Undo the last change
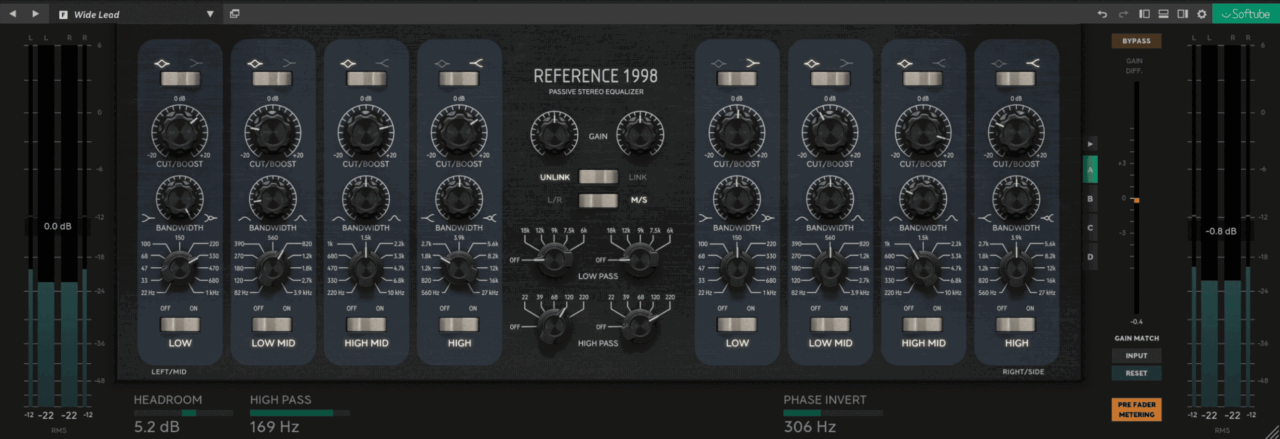Screen dimensions: 1280x439 1102,14
